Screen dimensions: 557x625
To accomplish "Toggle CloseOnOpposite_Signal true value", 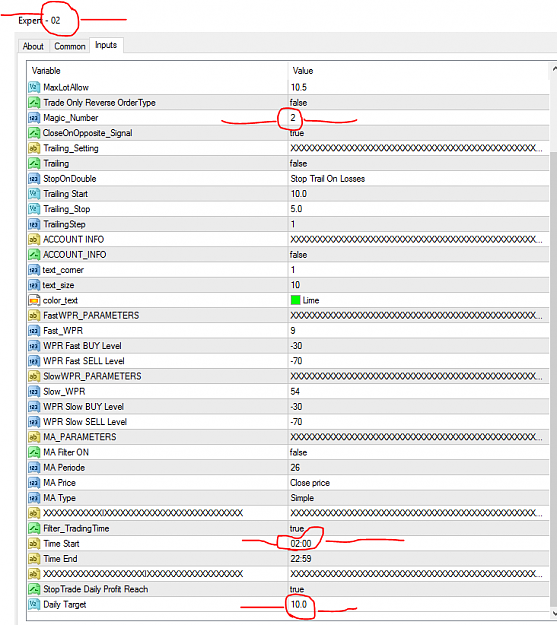I will (419, 133).
